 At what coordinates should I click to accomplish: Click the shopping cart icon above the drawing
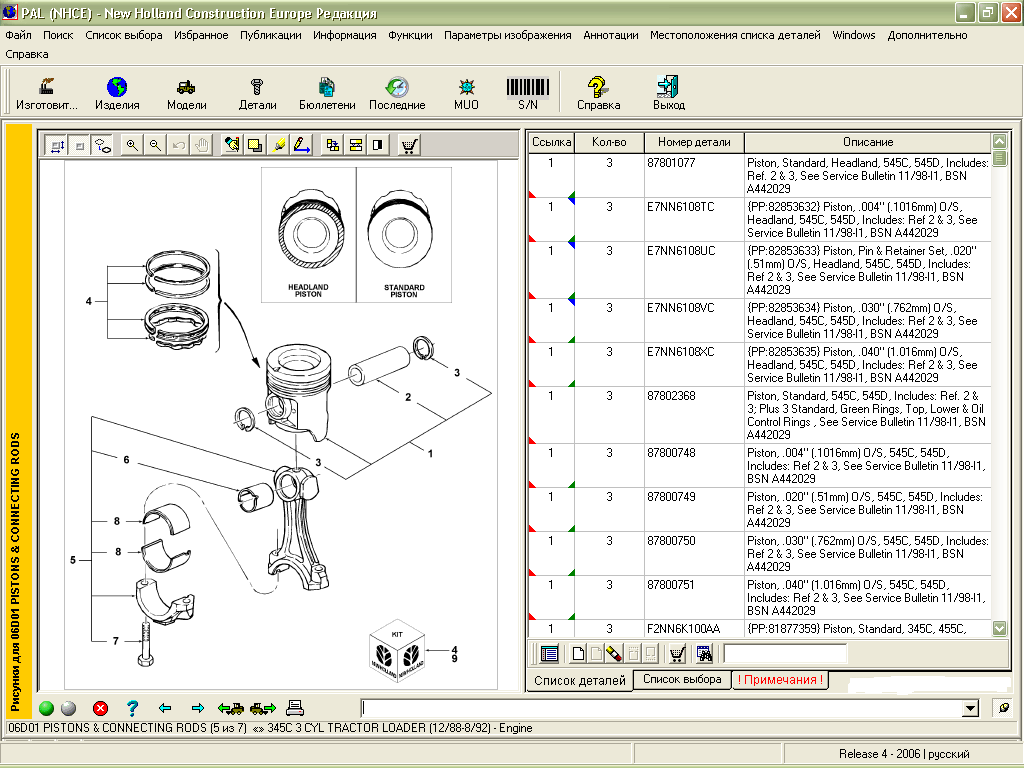pos(409,145)
